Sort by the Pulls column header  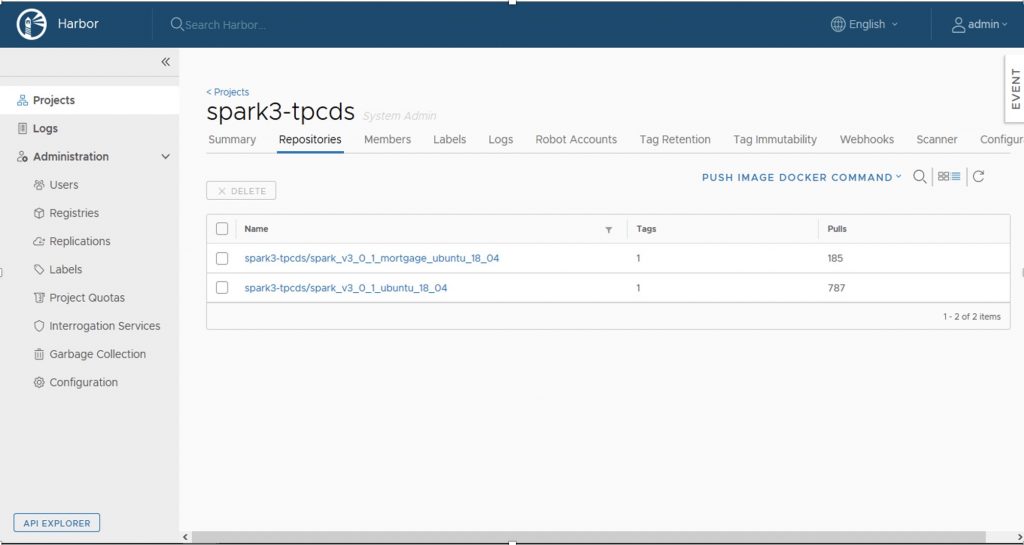tap(837, 229)
